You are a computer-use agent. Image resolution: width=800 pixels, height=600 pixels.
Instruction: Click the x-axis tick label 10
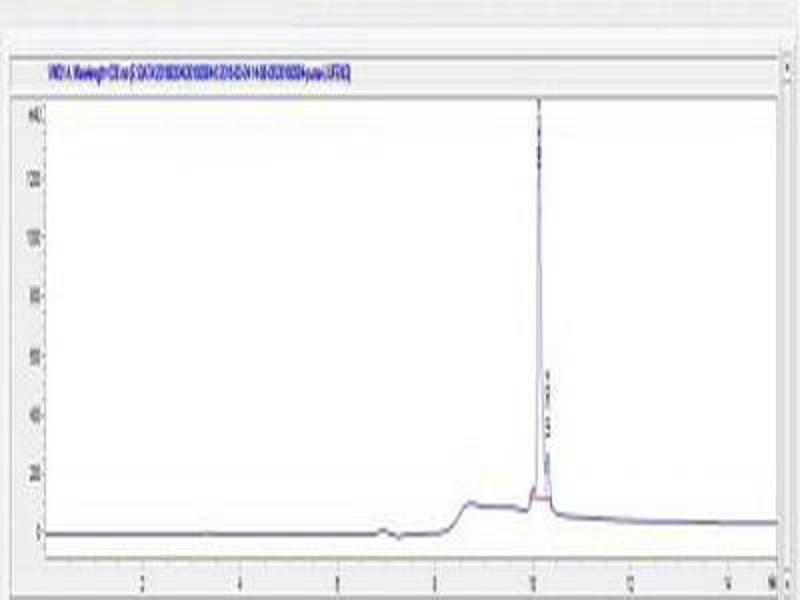click(x=533, y=579)
